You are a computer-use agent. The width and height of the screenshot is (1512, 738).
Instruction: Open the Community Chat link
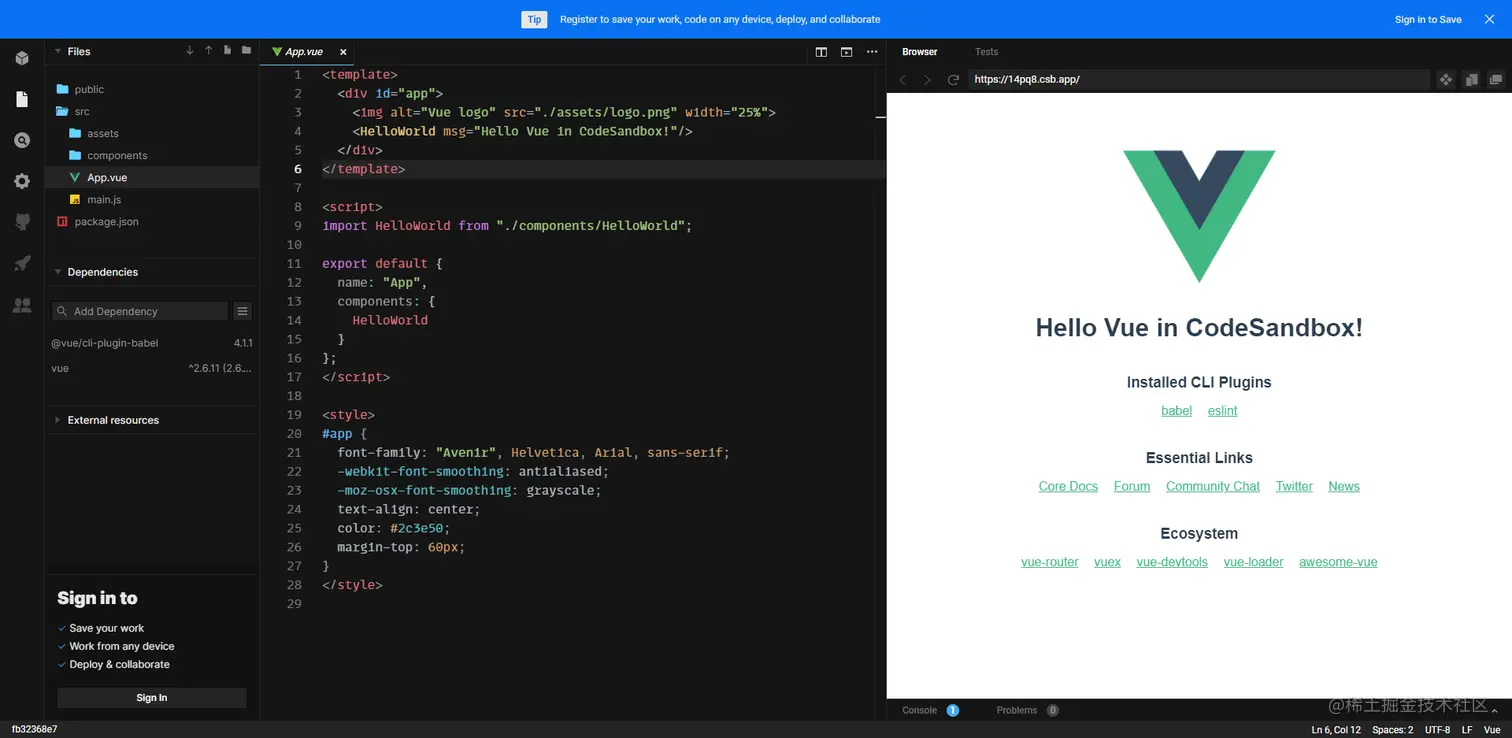coord(1213,486)
